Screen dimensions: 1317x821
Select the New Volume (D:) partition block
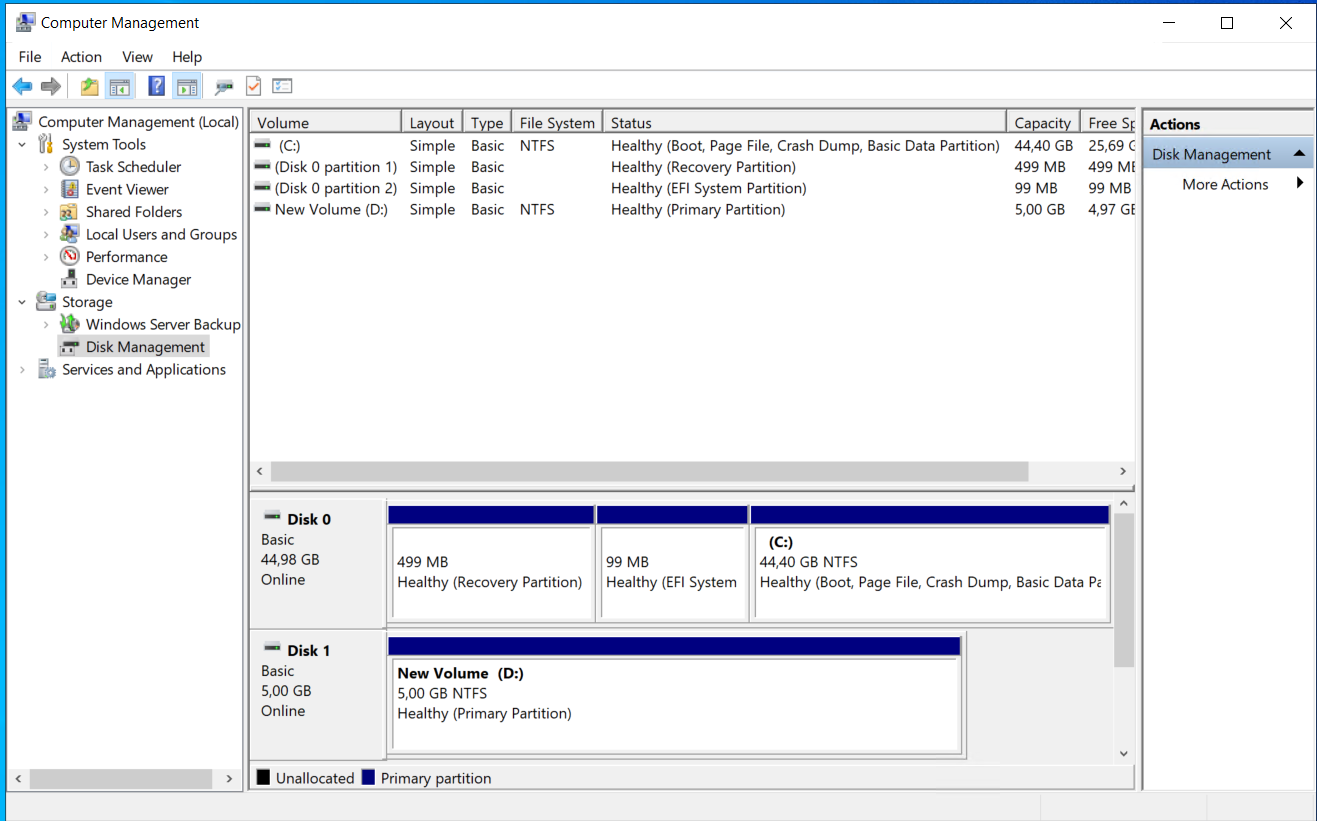coord(675,694)
